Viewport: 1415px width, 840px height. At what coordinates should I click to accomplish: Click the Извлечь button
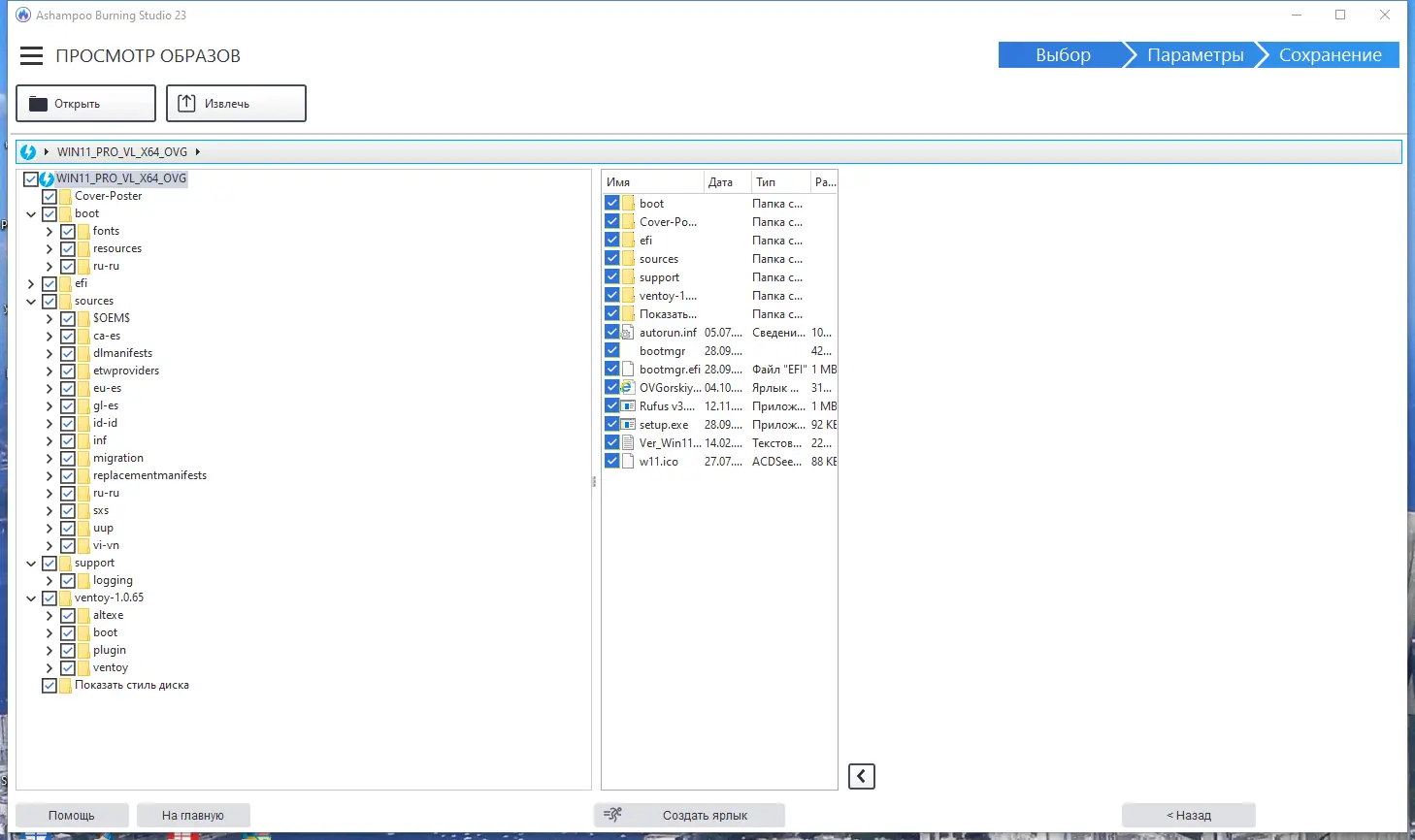pyautogui.click(x=236, y=104)
